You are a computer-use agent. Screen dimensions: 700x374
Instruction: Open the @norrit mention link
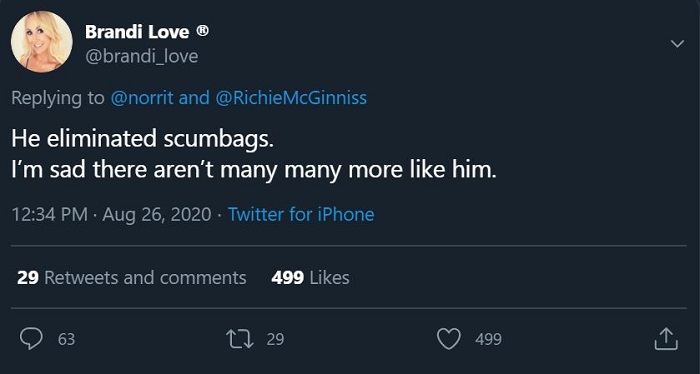142,98
